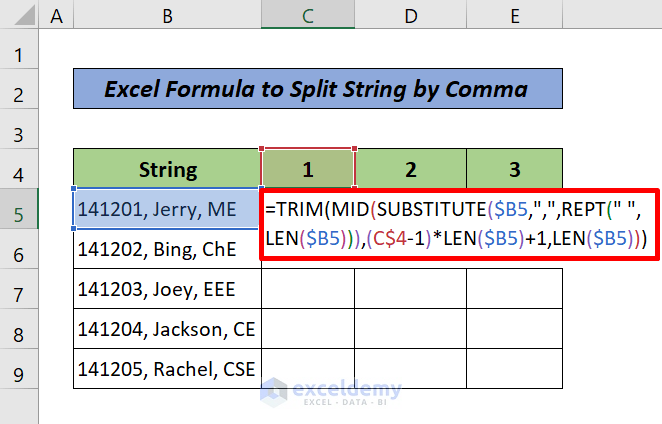Select column B header
Screen dimensions: 662x424
pos(167,14)
